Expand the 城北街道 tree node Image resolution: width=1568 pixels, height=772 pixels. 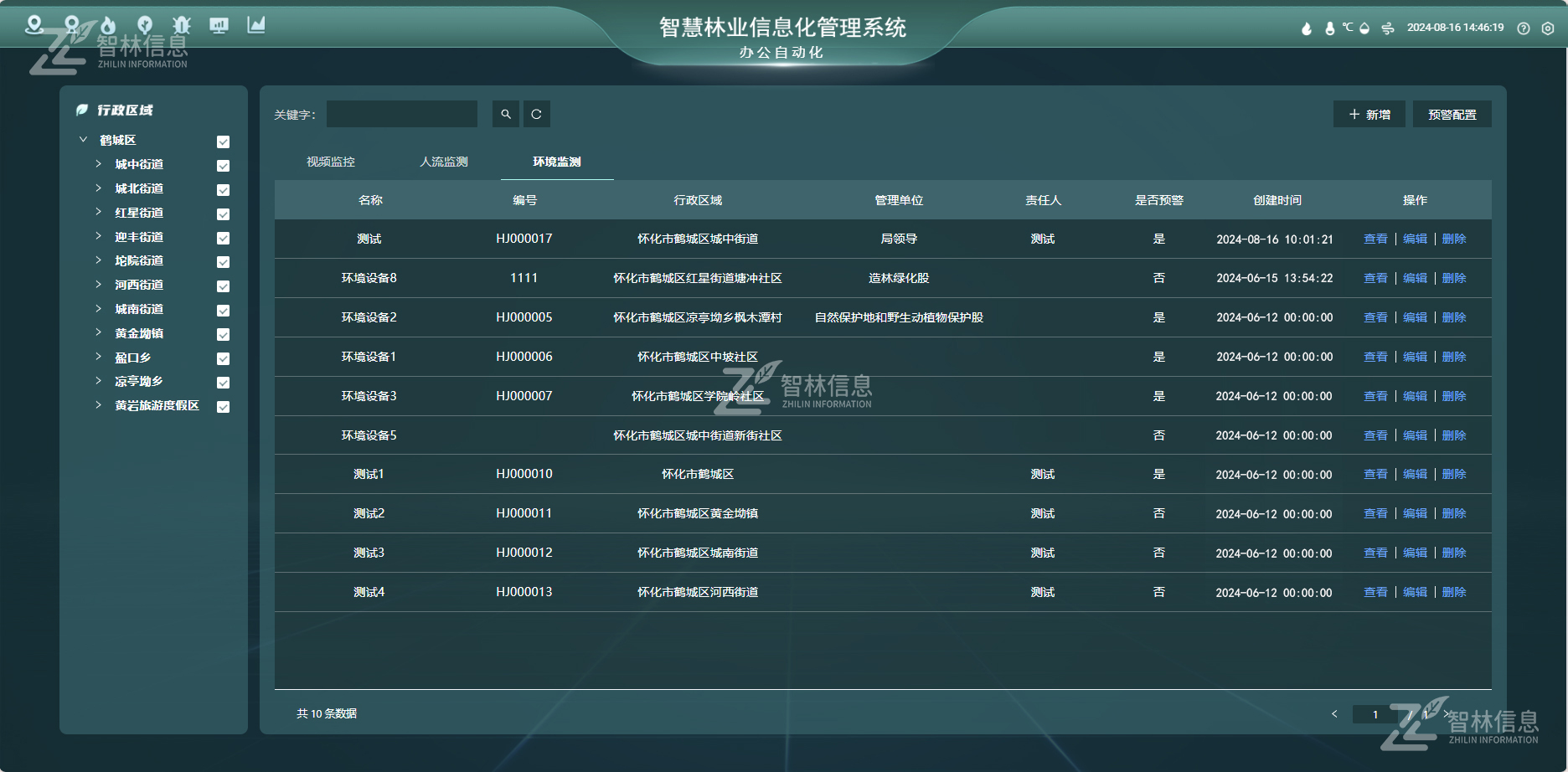98,188
